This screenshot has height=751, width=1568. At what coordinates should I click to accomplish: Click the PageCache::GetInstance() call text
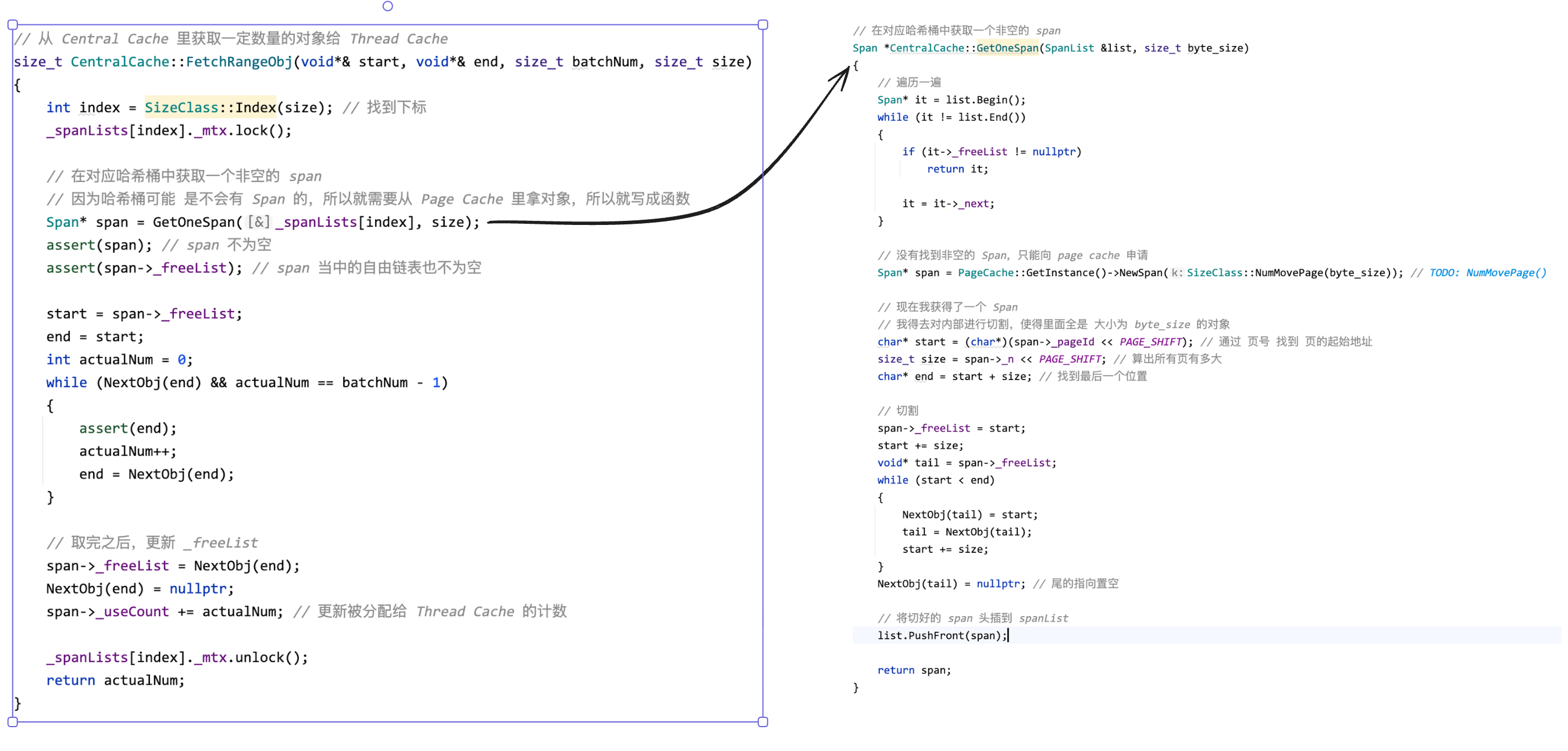tap(1032, 273)
